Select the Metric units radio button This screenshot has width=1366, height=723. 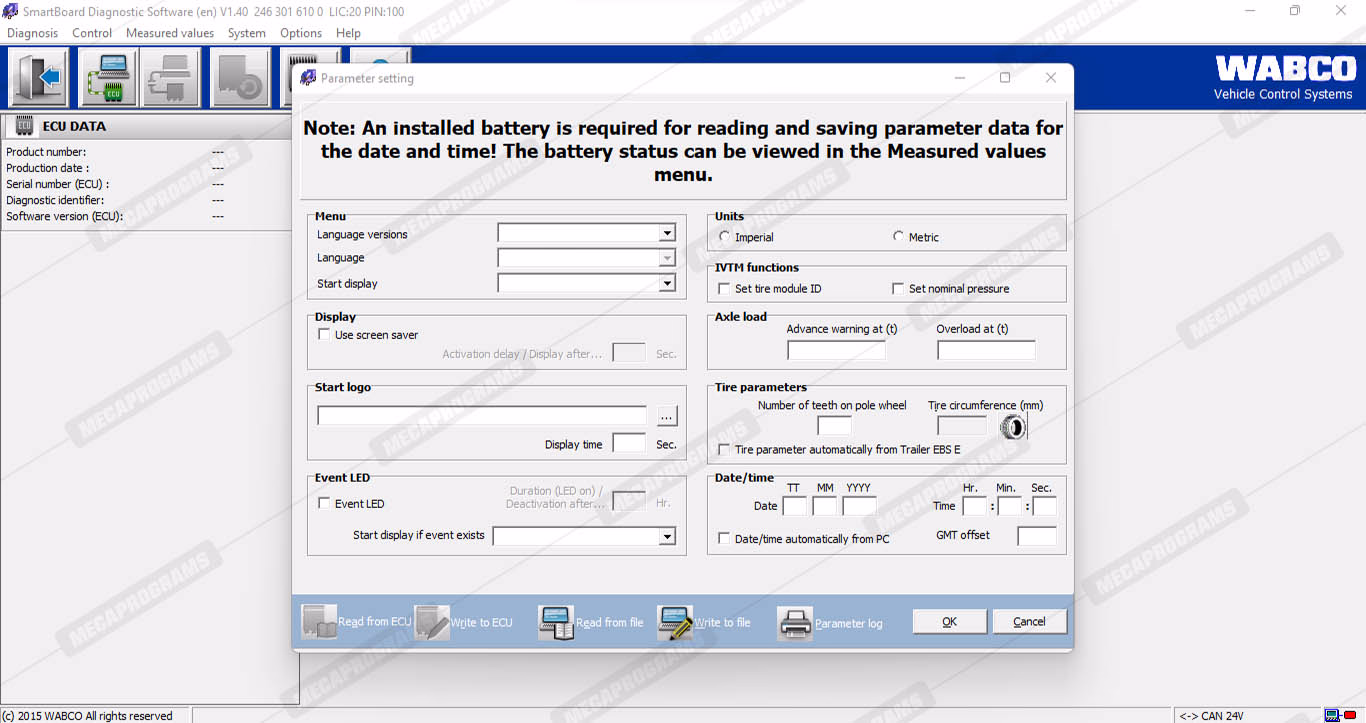[898, 237]
